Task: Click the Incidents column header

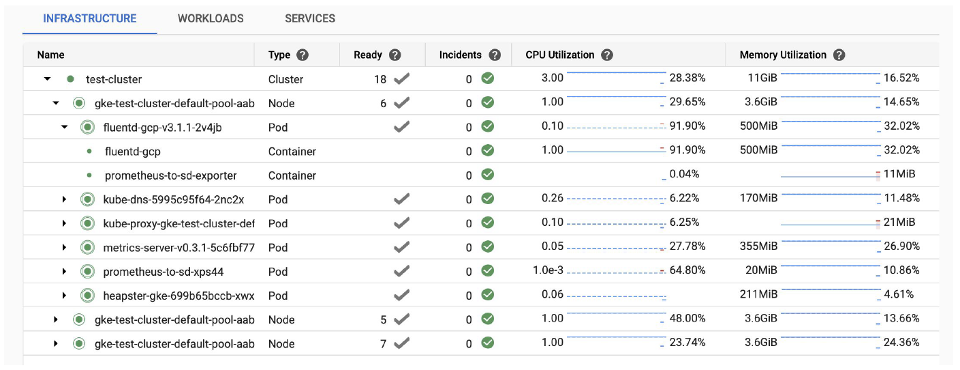Action: pyautogui.click(x=461, y=55)
